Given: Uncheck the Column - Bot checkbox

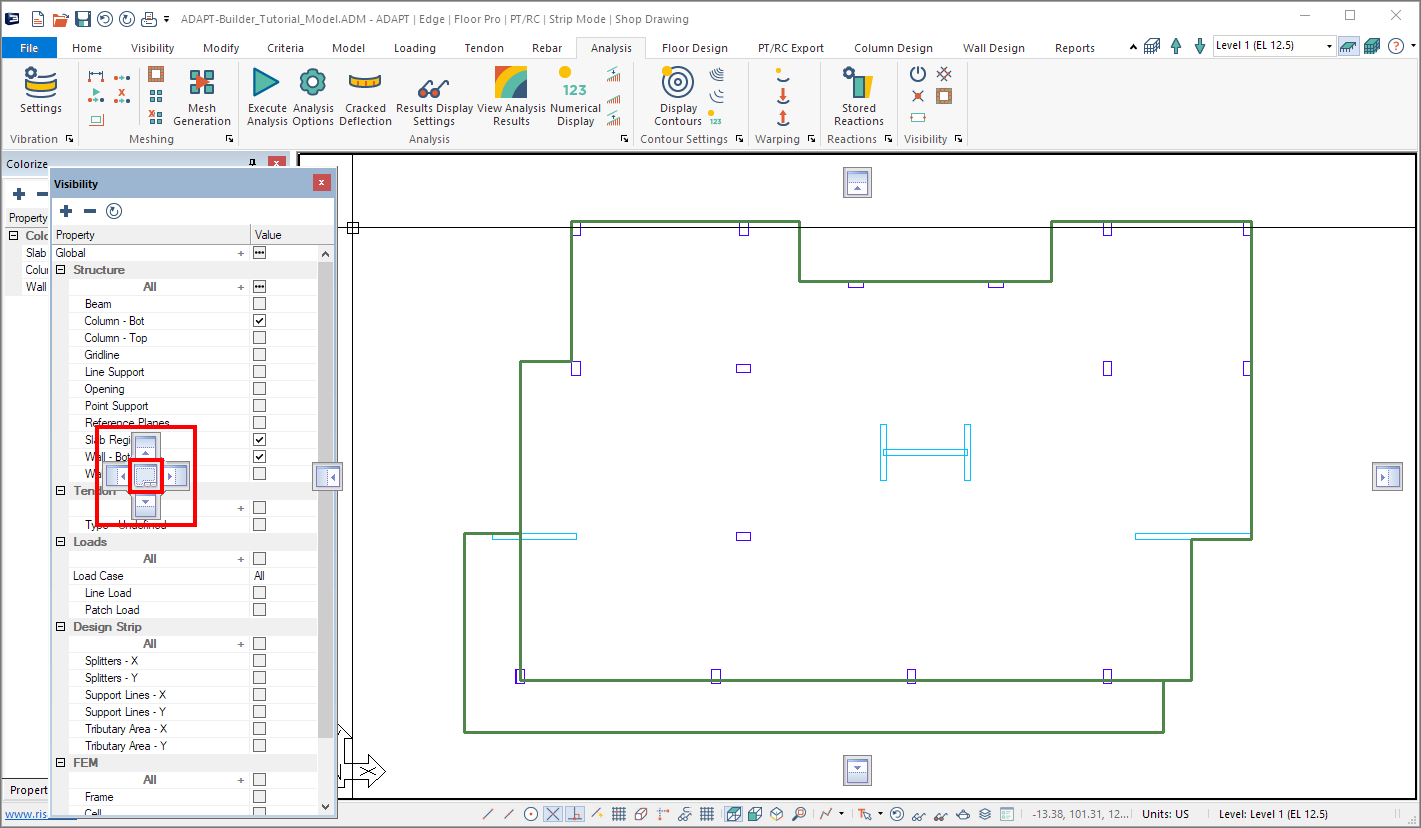Looking at the screenshot, I should 260,321.
